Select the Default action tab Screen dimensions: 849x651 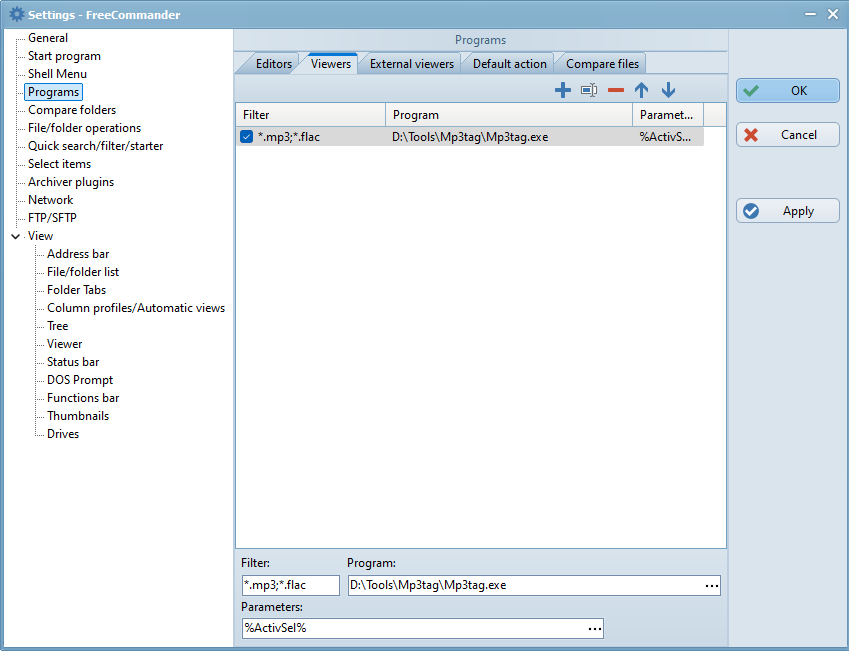[509, 64]
